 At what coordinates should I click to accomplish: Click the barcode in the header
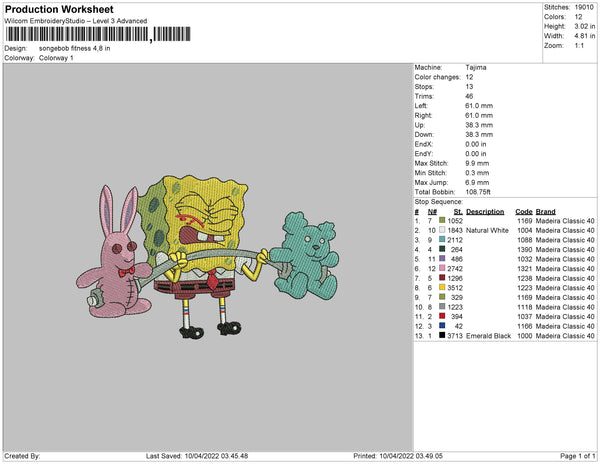click(x=98, y=34)
